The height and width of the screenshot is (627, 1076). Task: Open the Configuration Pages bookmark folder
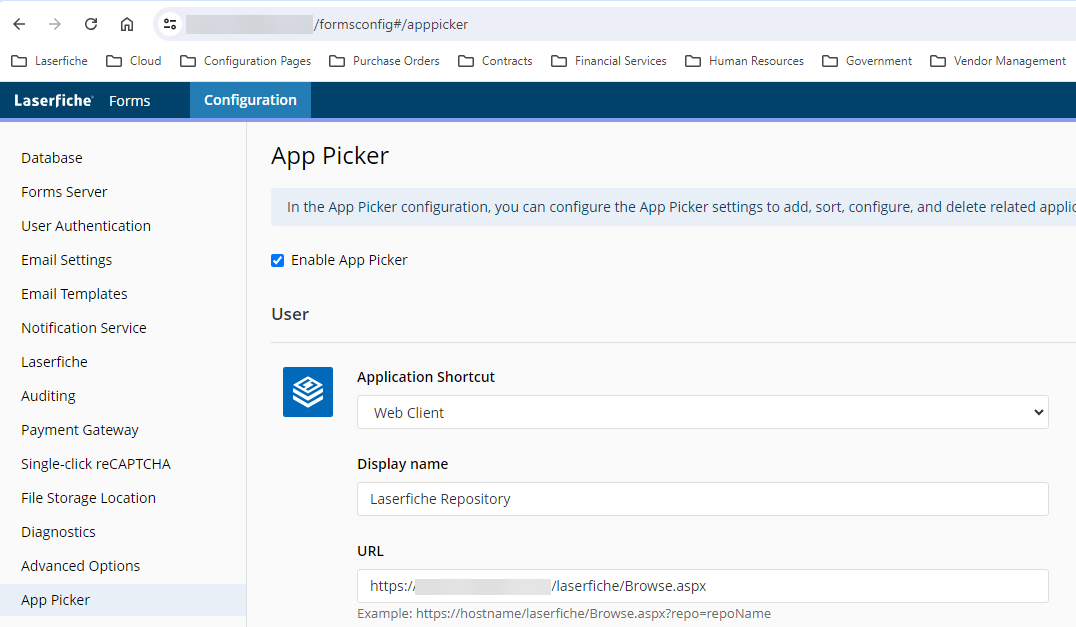click(246, 61)
